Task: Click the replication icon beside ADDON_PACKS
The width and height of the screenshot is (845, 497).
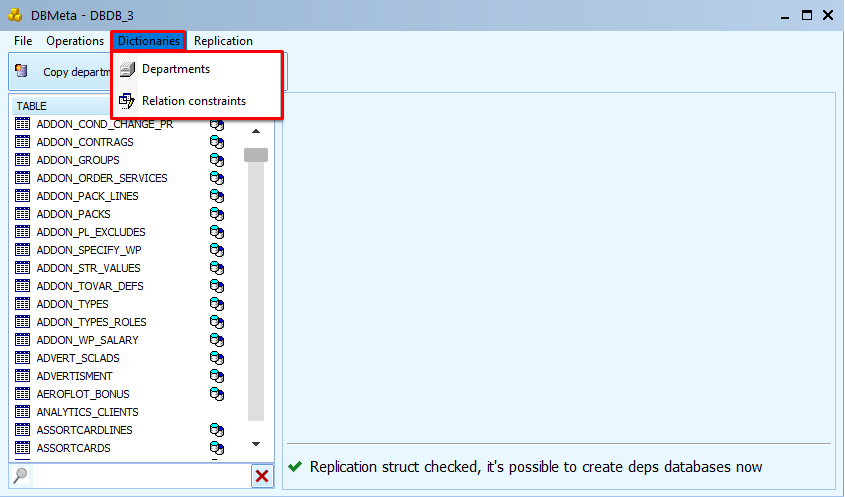Action: pos(217,214)
